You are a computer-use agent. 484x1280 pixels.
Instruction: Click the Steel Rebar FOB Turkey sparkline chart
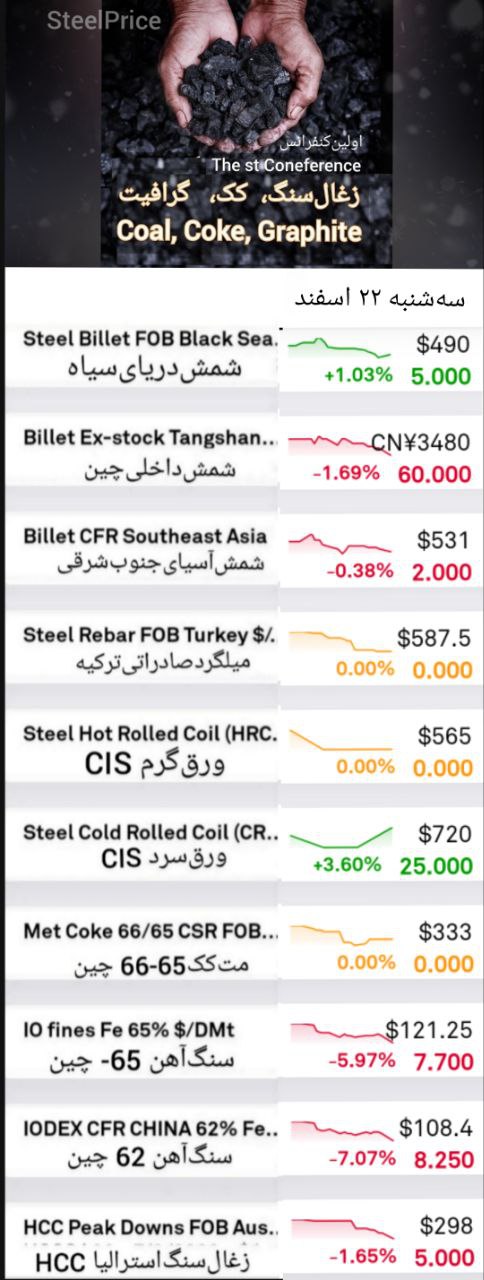coord(338,641)
